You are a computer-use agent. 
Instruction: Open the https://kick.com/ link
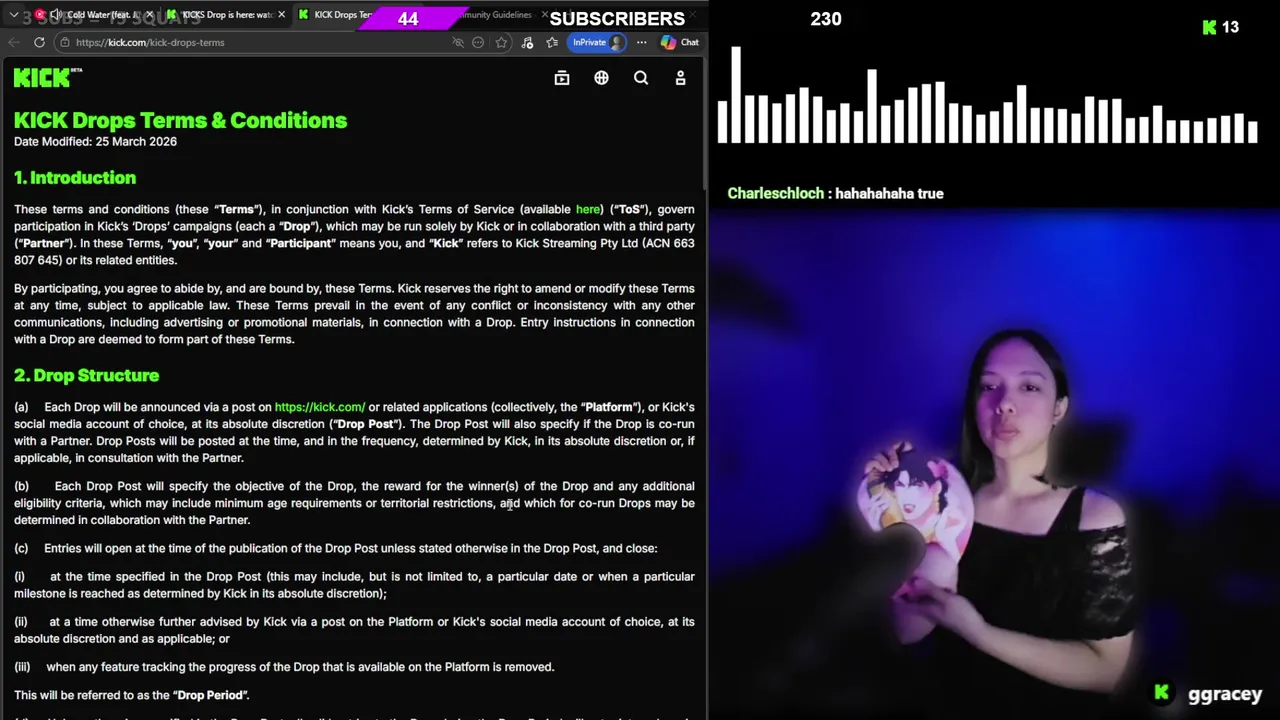[320, 407]
